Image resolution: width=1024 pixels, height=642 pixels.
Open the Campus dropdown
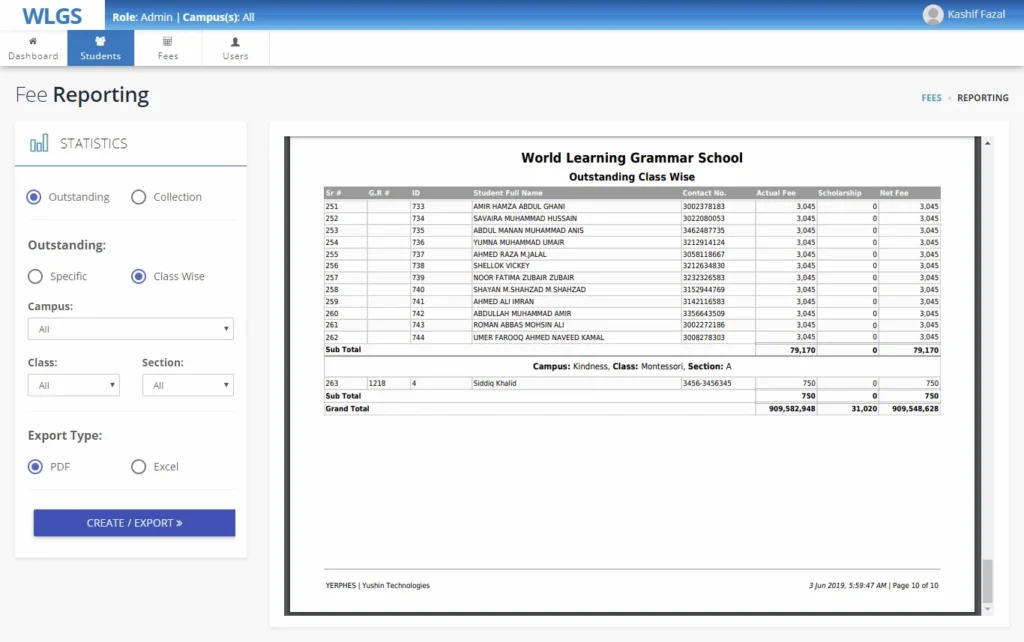130,329
